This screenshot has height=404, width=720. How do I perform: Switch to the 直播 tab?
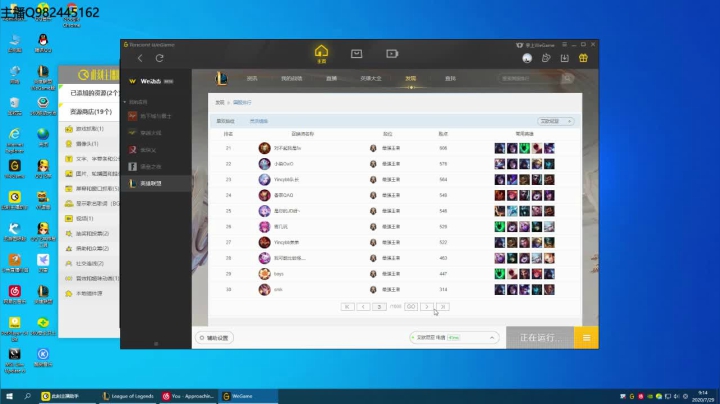(331, 79)
